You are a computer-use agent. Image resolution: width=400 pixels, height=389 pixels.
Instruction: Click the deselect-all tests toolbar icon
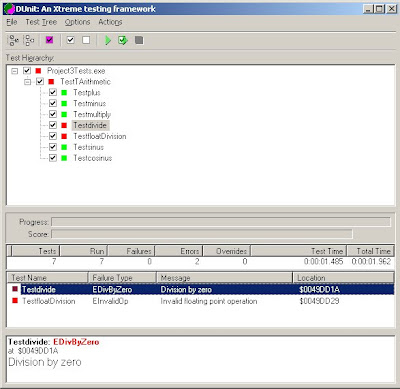pyautogui.click(x=30, y=40)
